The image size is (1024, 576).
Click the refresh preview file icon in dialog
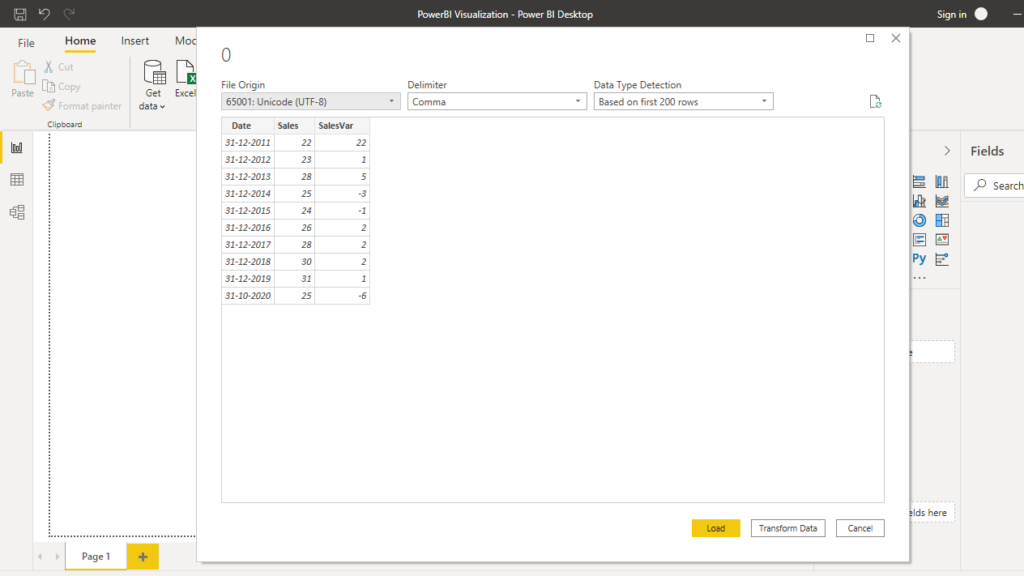[875, 102]
